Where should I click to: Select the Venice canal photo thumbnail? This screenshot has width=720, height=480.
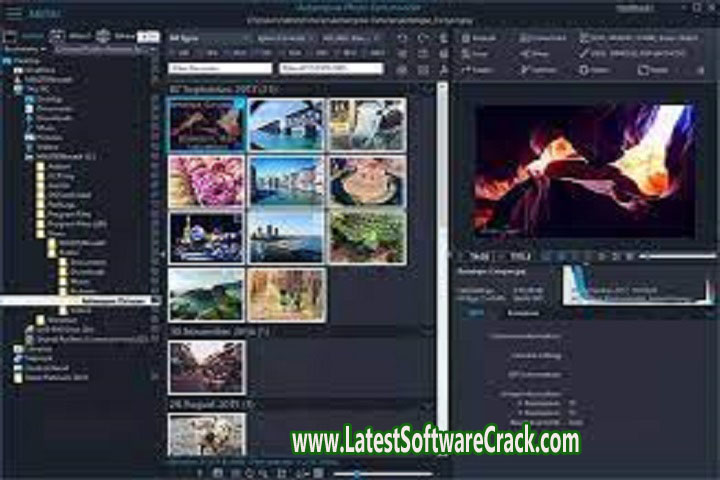[x=285, y=181]
